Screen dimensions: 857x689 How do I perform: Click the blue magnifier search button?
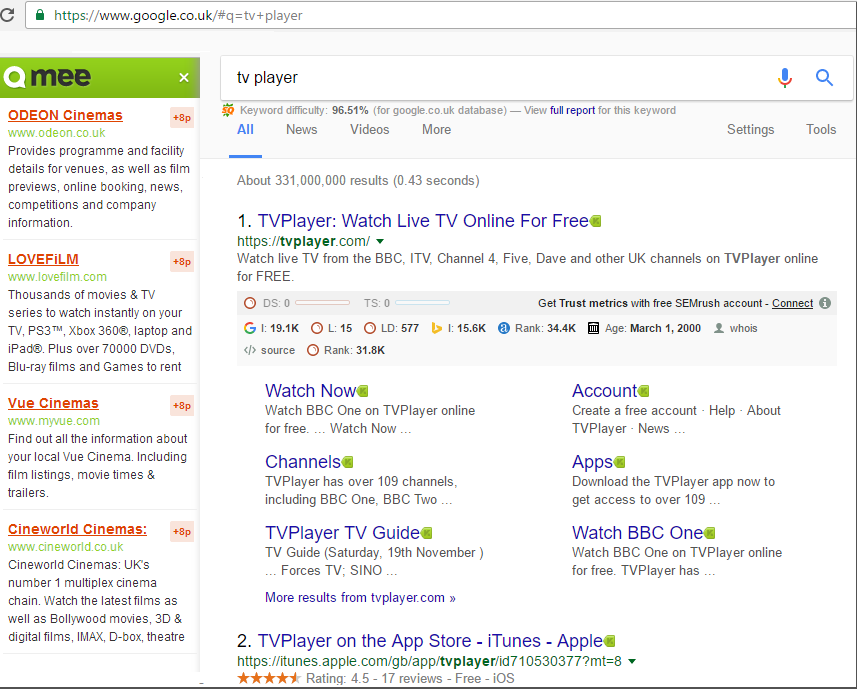click(824, 78)
